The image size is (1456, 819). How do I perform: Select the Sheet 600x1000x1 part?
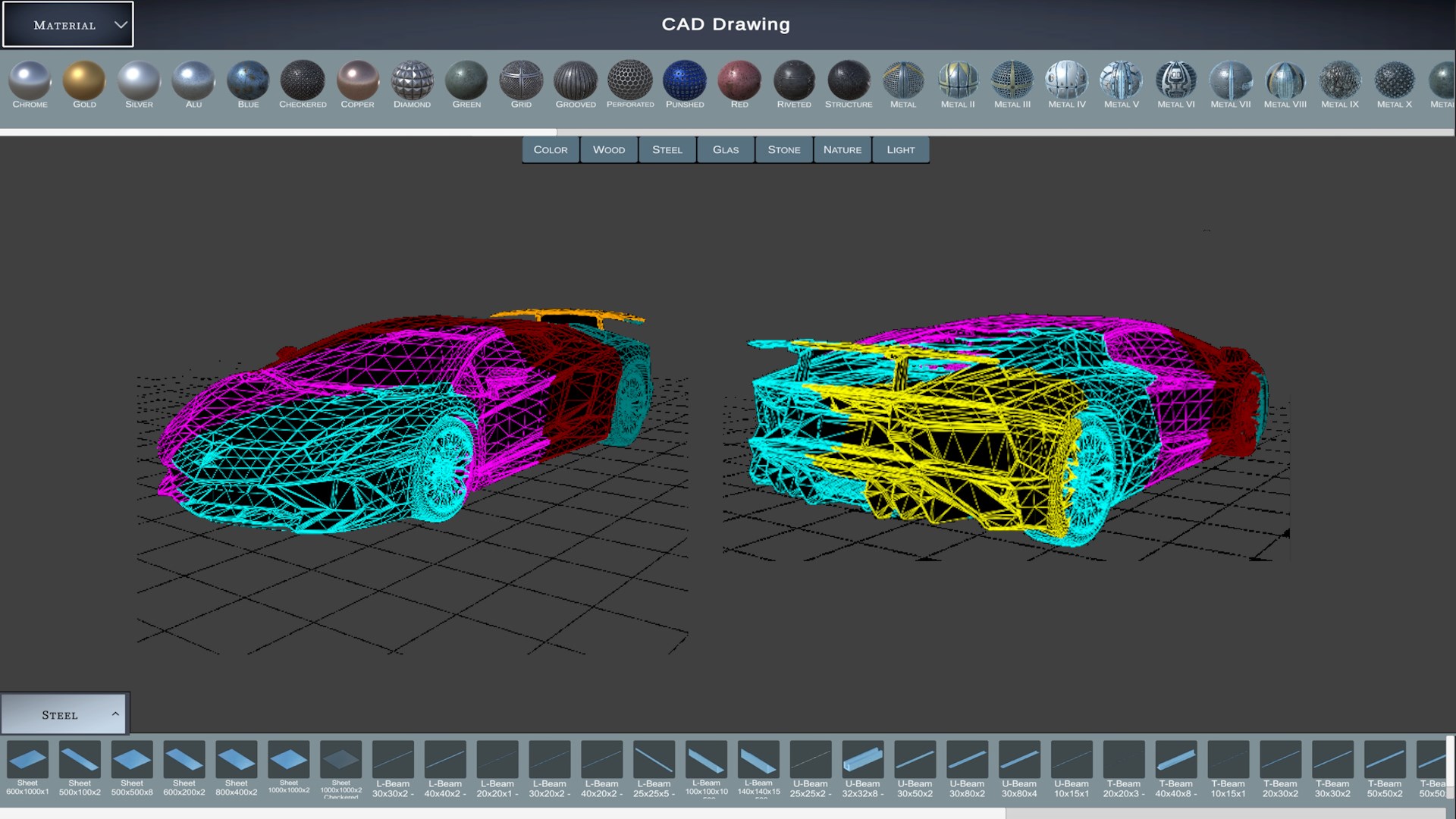click(x=27, y=761)
